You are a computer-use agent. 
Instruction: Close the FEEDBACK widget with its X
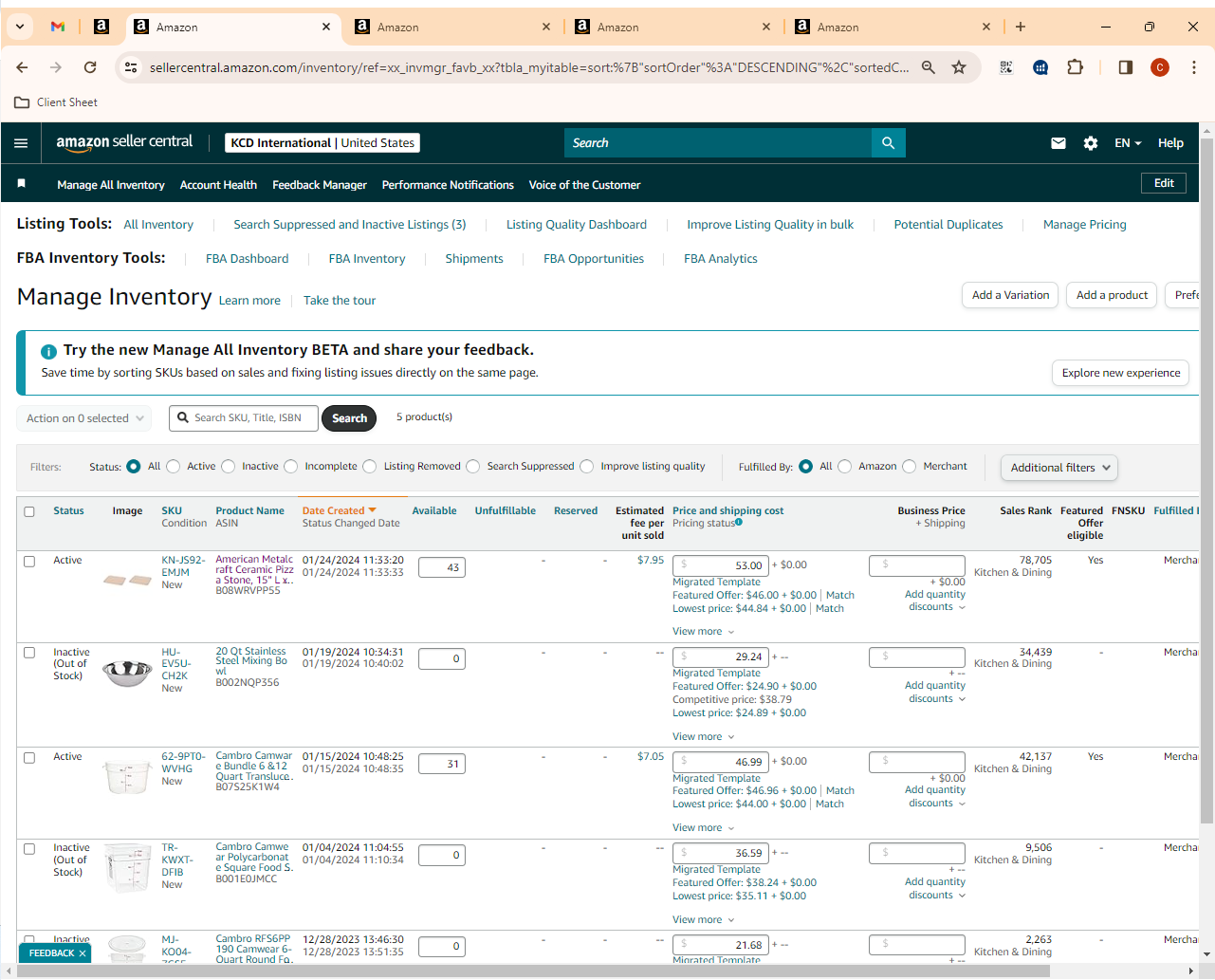(x=83, y=953)
